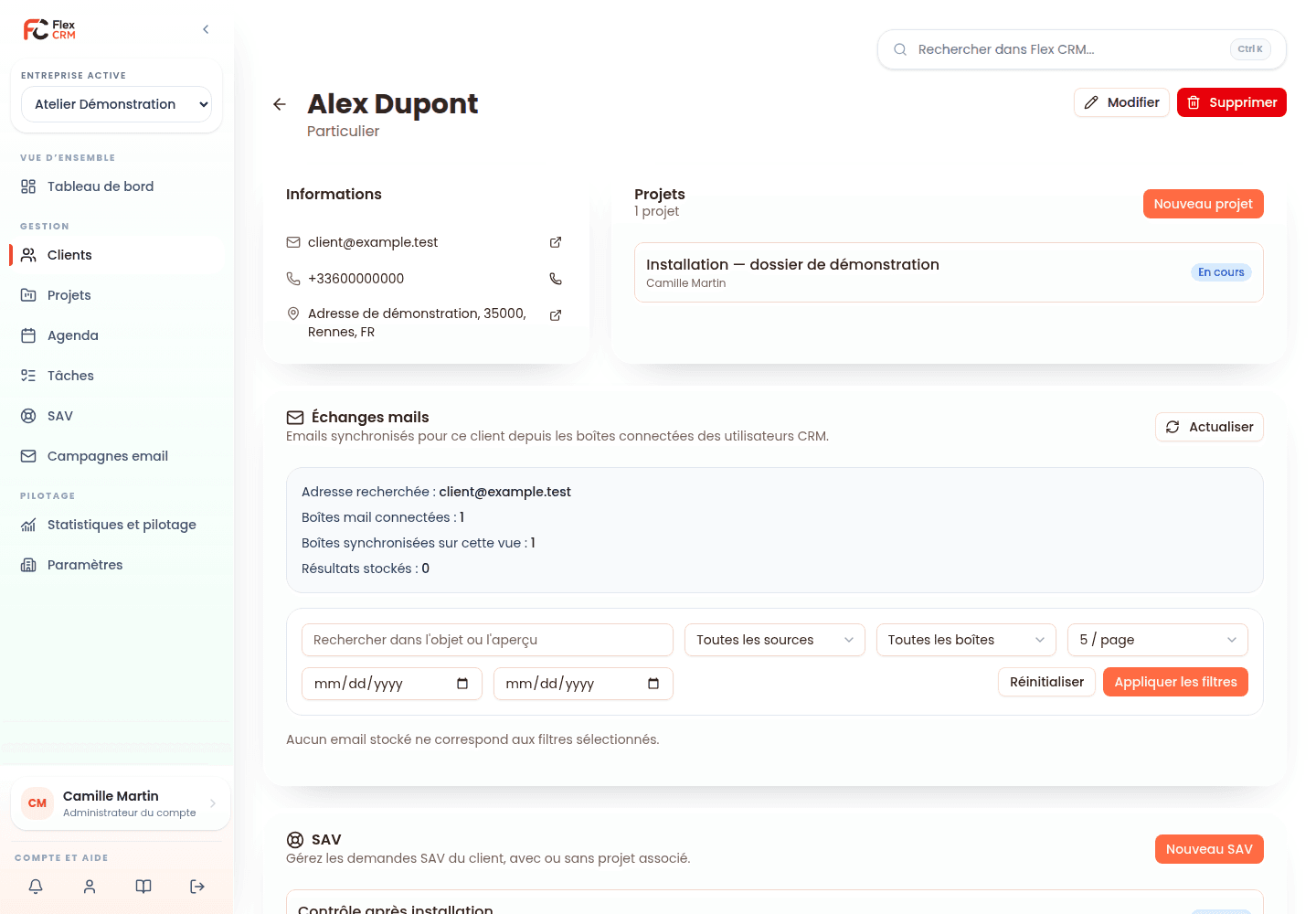This screenshot has height=914, width=1316.
Task: Open the email link icon beside client@example.test
Action: (556, 242)
